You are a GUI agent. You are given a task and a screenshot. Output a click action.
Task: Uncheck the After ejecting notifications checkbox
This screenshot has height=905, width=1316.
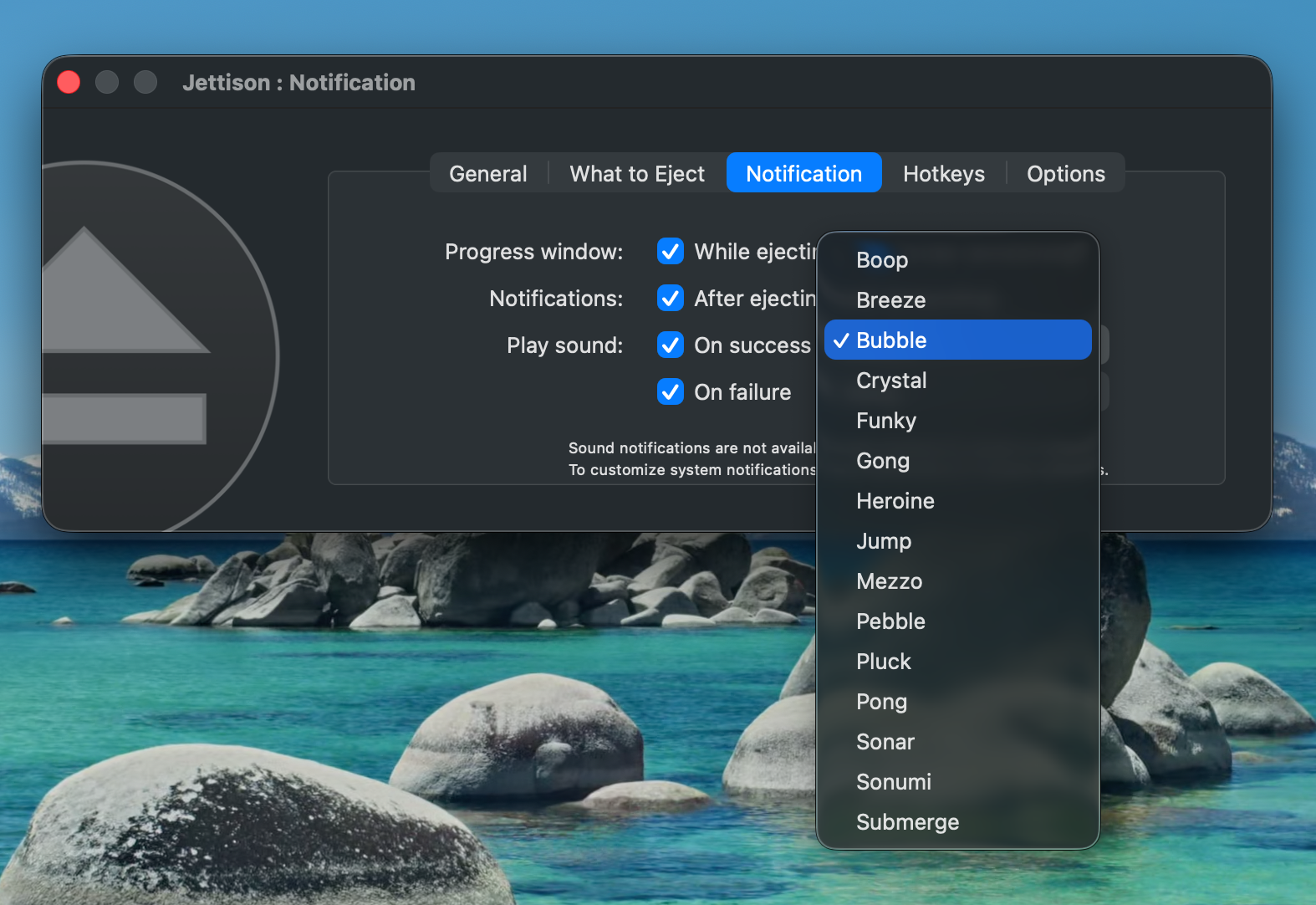point(671,298)
